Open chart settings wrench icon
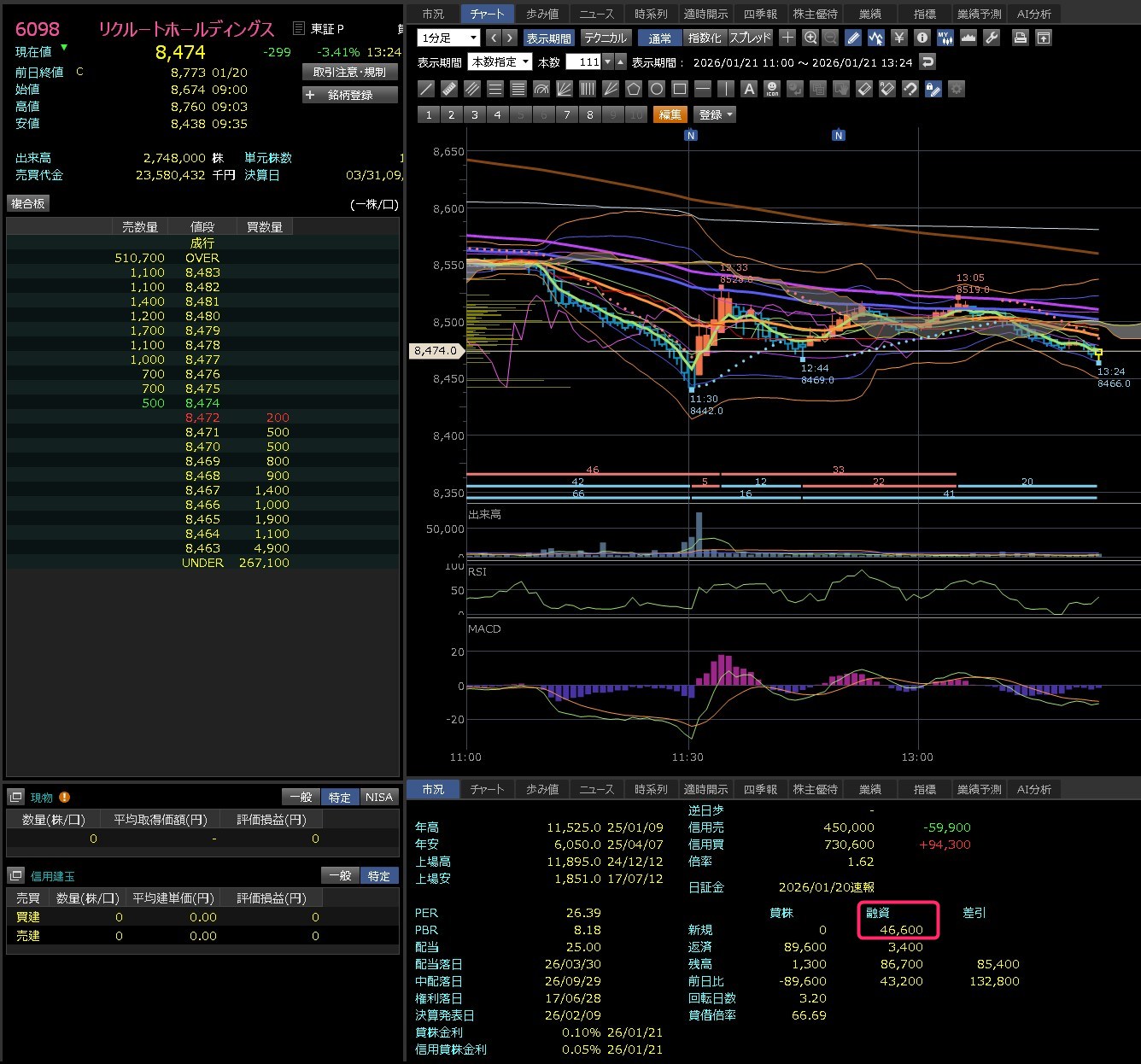 point(992,38)
